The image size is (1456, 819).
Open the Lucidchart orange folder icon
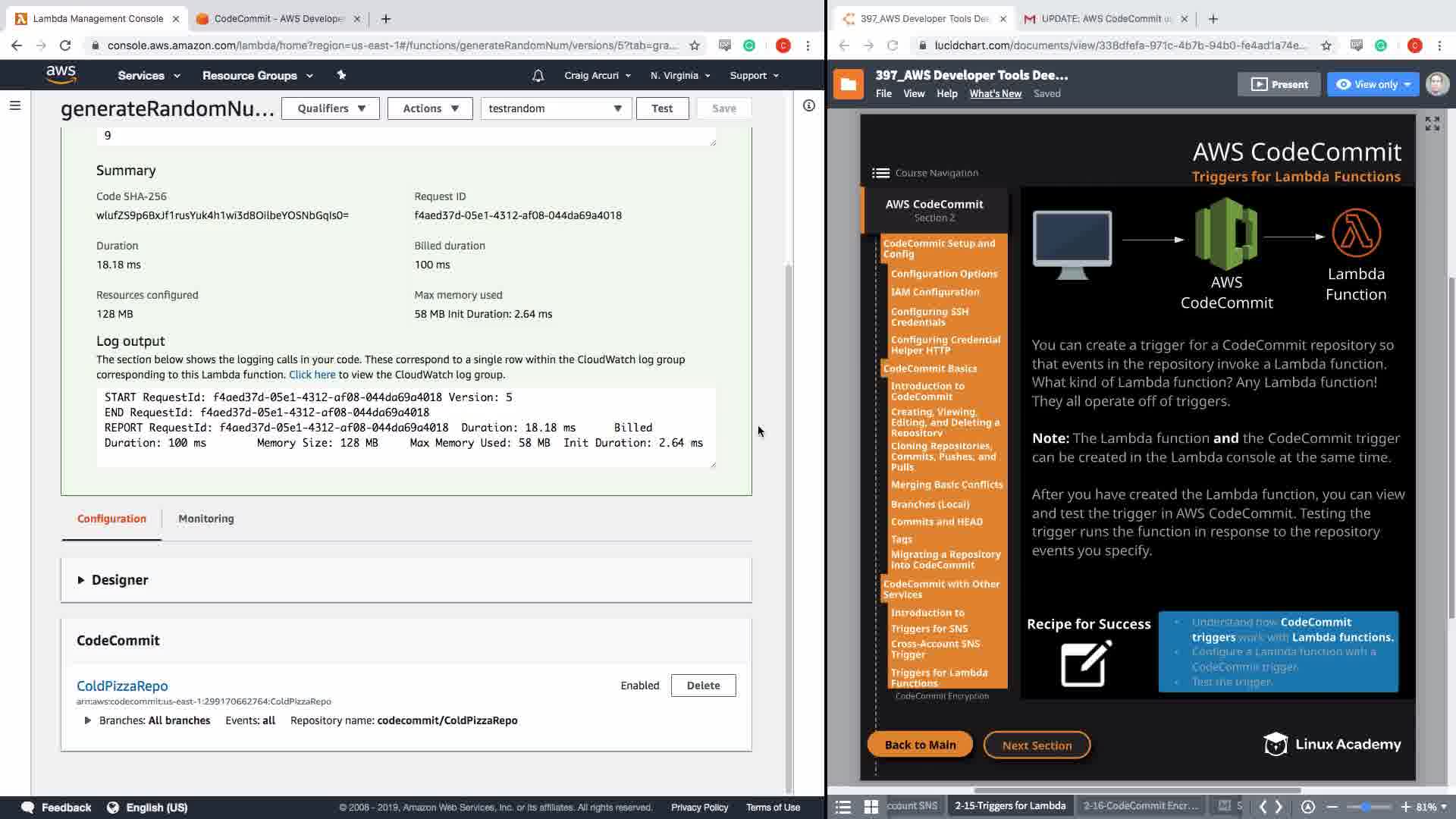848,84
